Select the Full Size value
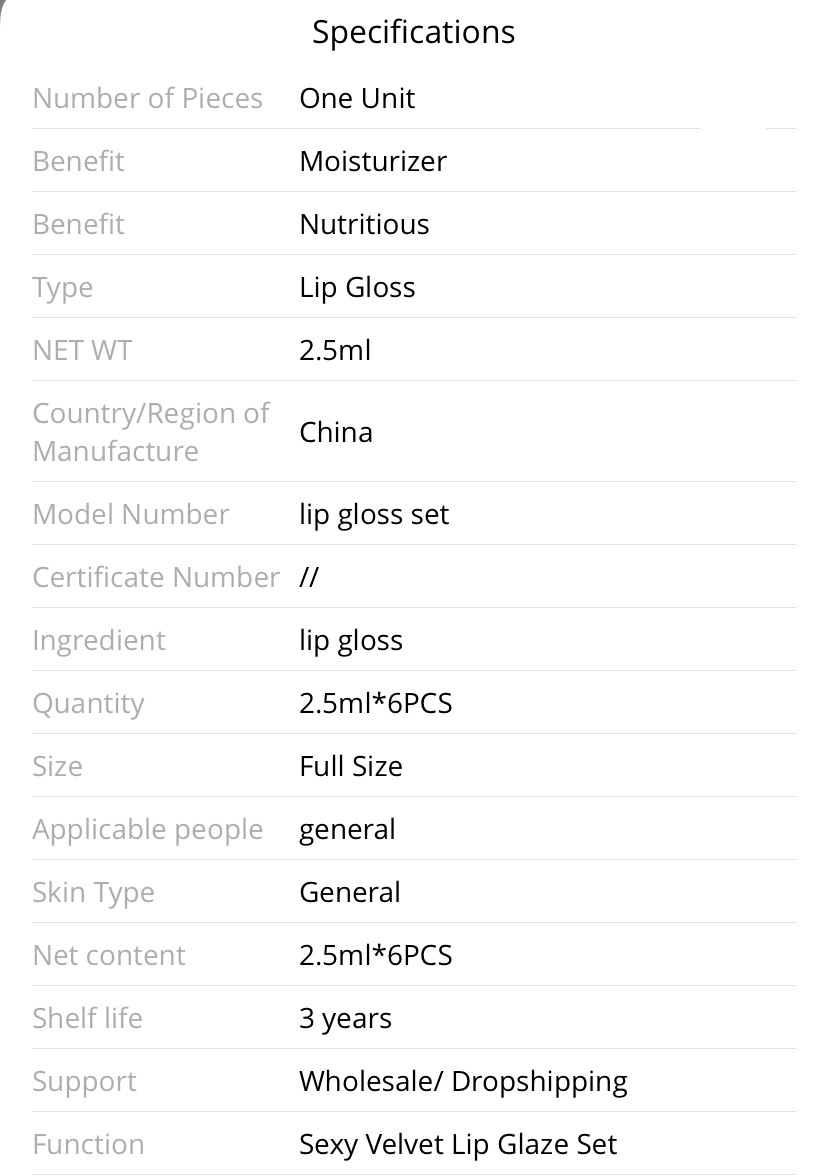 point(351,766)
